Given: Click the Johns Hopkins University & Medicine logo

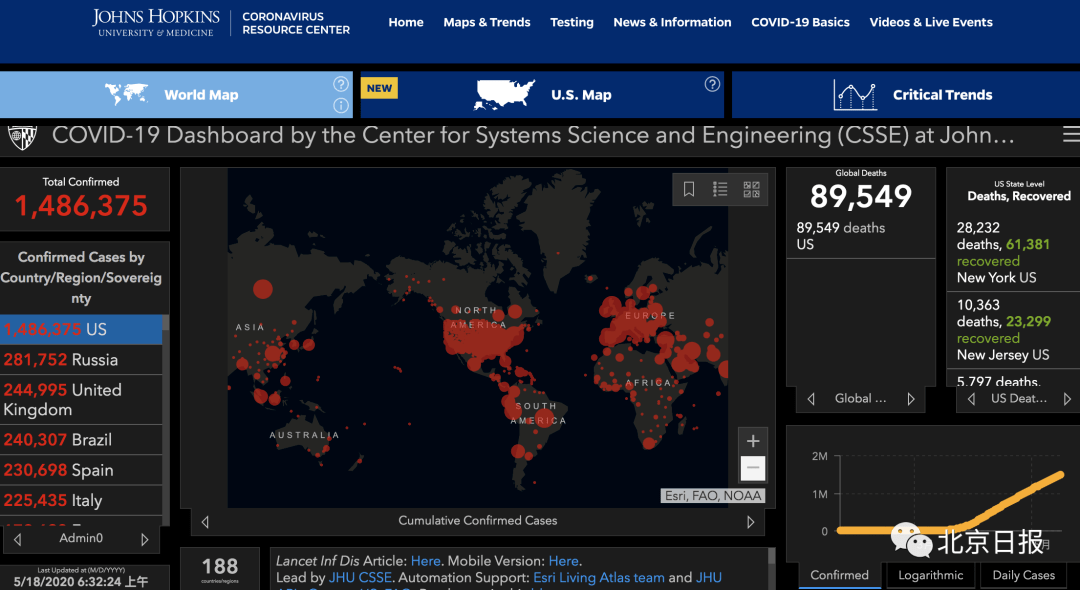Looking at the screenshot, I should pyautogui.click(x=156, y=23).
